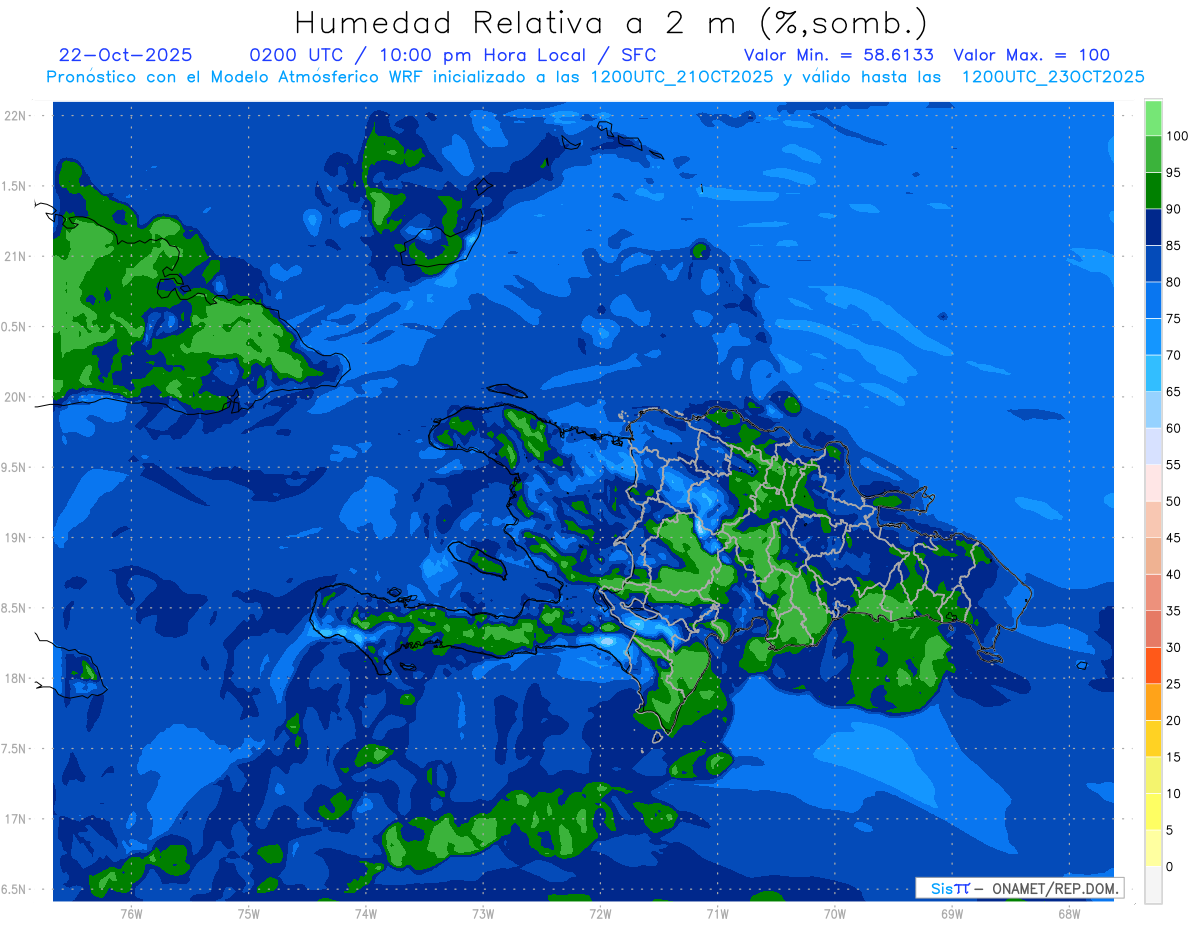Click the '22N' latitude axis label
This screenshot has height=927, width=1200.
tap(13, 116)
